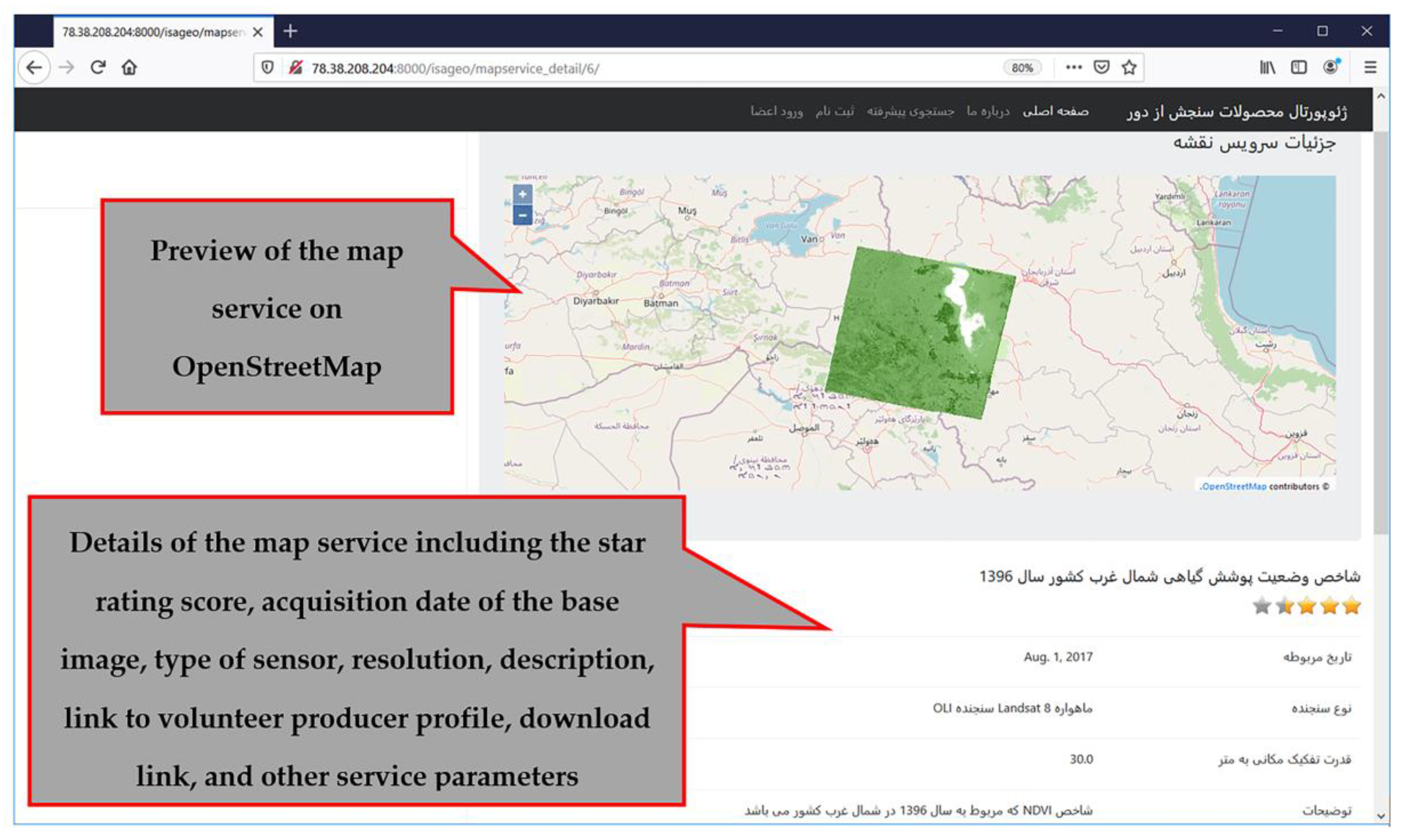Image resolution: width=1406 pixels, height=840 pixels.
Task: Open a new browser tab
Action: tap(290, 32)
